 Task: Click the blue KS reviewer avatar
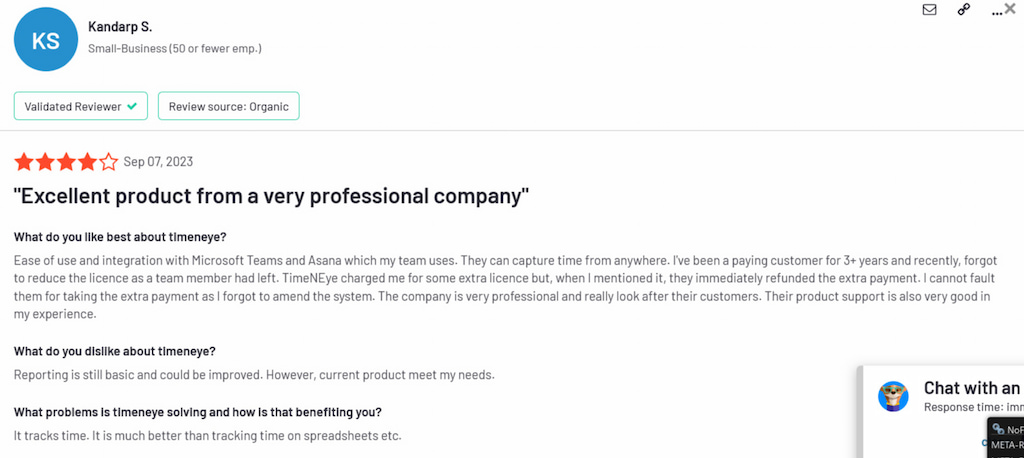pos(45,41)
